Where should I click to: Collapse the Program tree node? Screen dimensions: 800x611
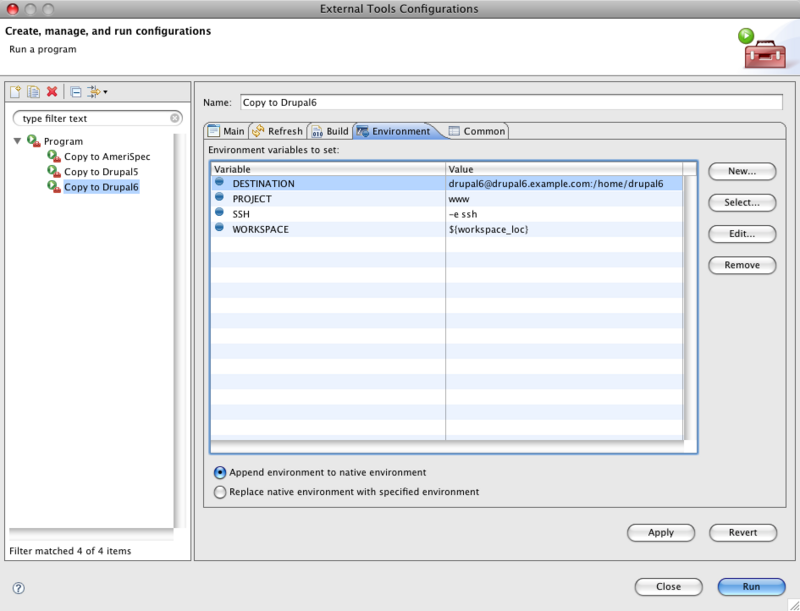point(18,141)
